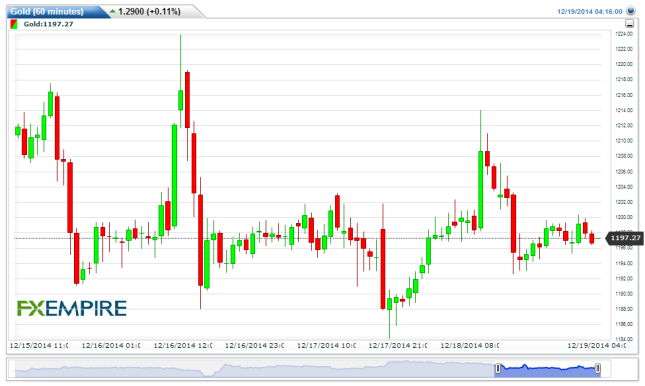This screenshot has height=386, width=645.
Task: Open the 1.2900 (+0.11%) change tab
Action: click(149, 12)
